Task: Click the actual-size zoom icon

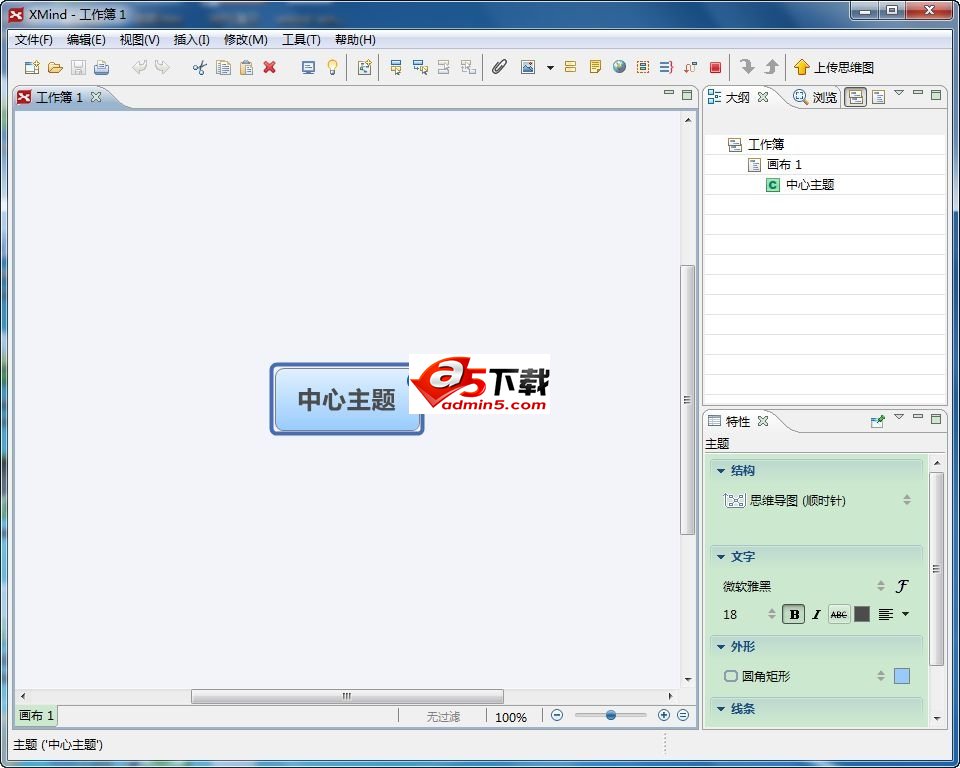Action: [x=683, y=715]
